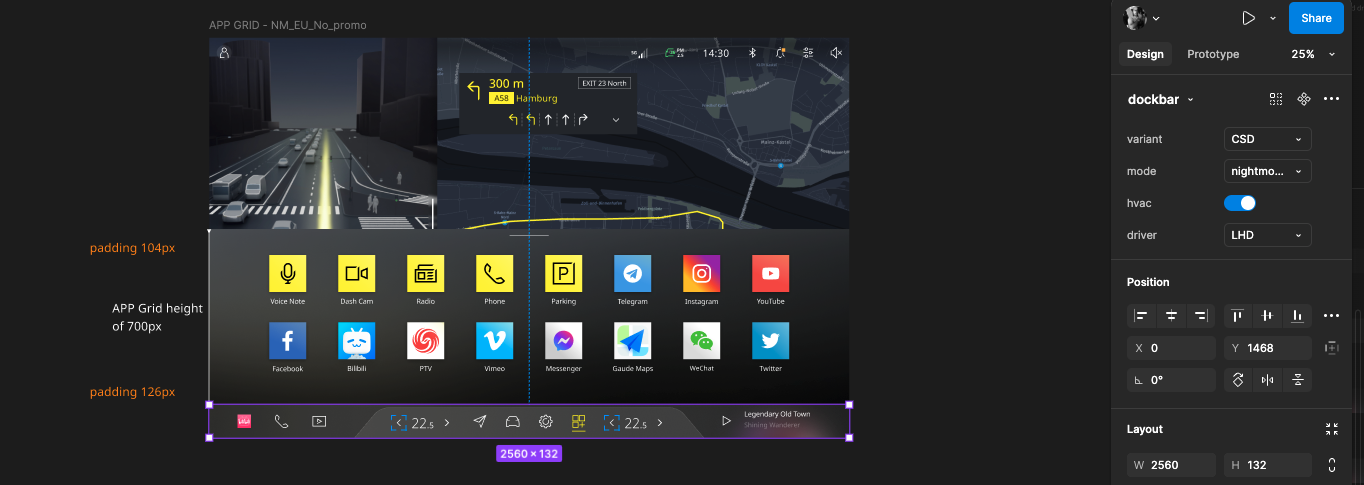Switch to the Design tab
This screenshot has width=1364, height=485.
tap(1145, 54)
